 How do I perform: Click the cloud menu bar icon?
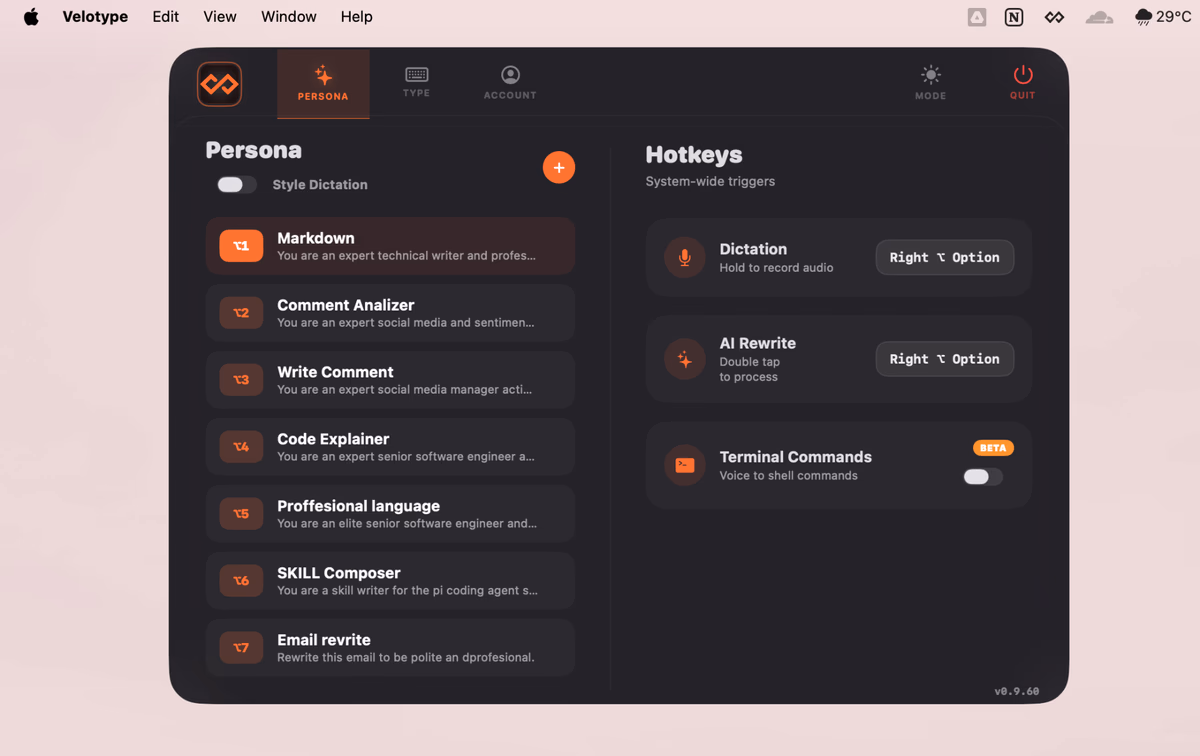[x=1100, y=17]
